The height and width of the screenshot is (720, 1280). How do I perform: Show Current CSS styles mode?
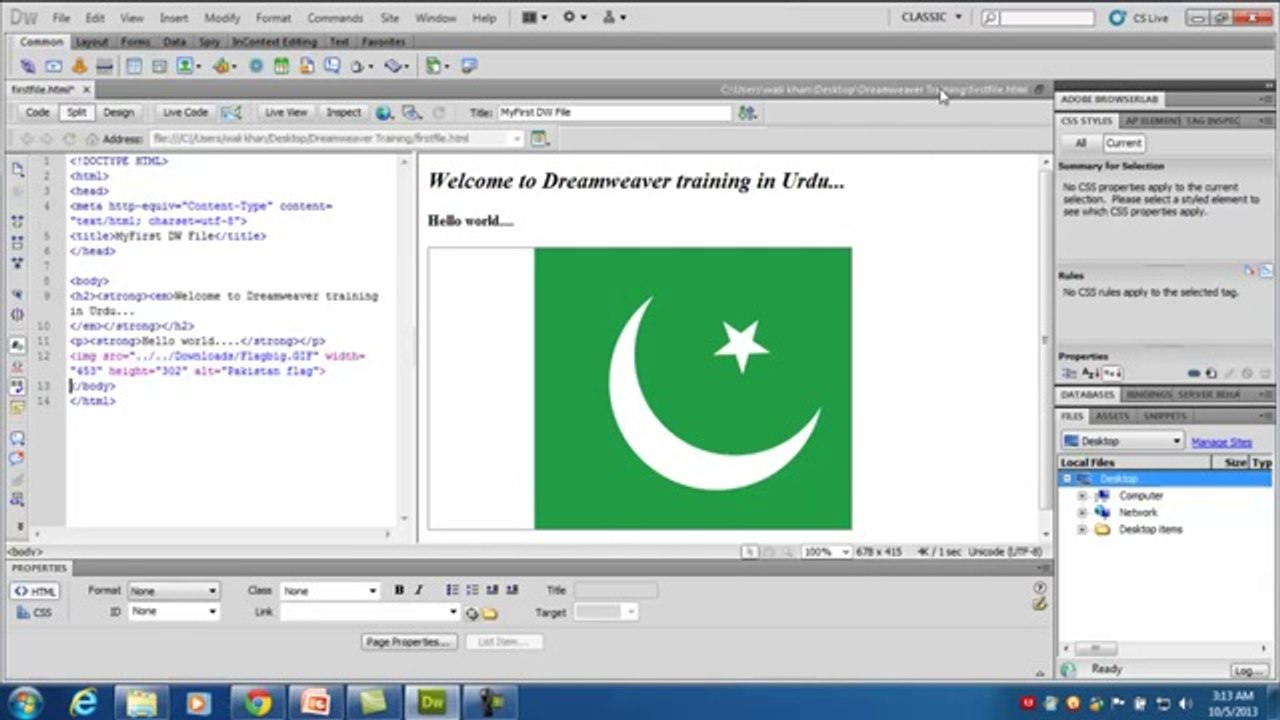(x=1123, y=143)
